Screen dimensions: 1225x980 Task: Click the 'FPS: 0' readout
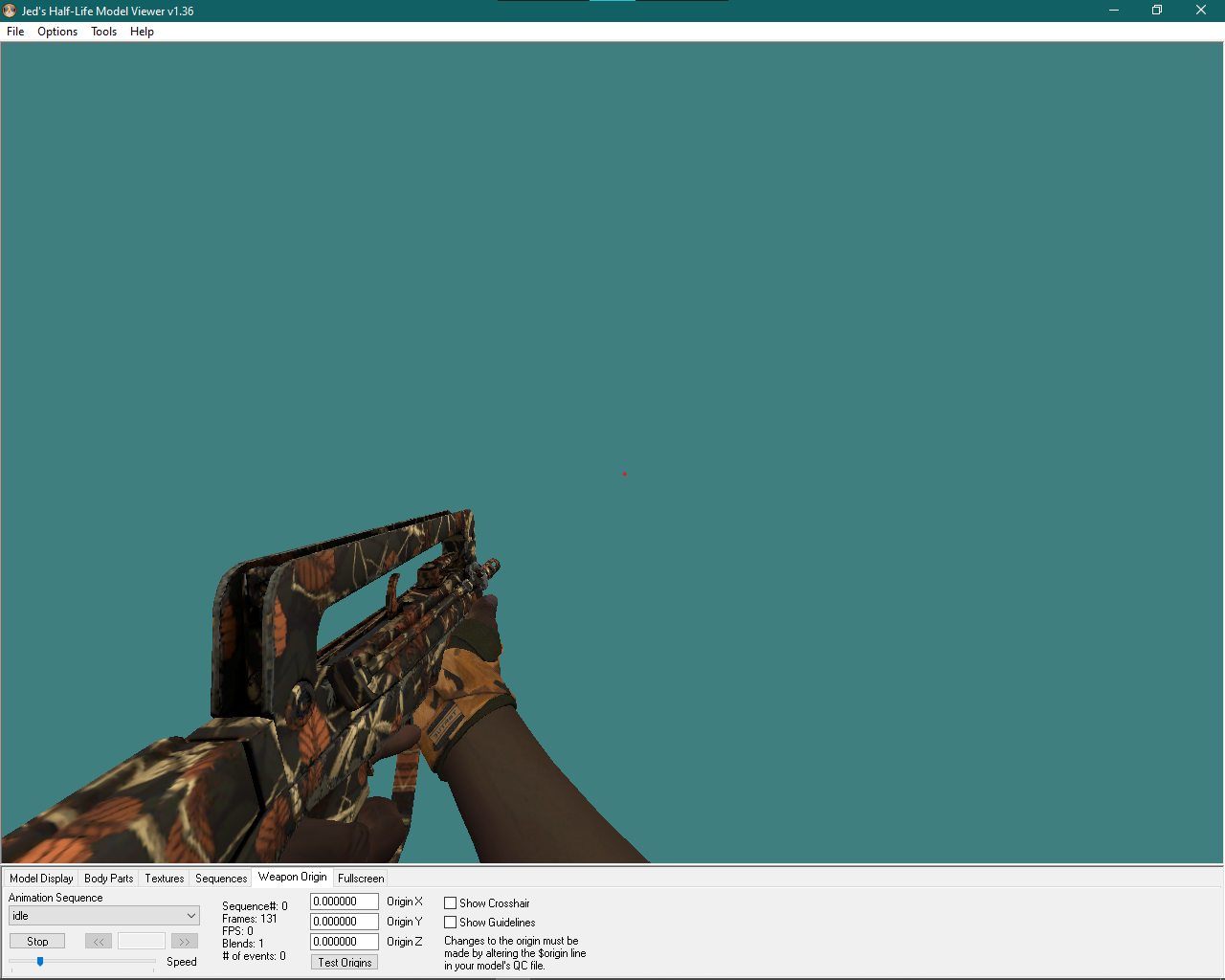point(237,931)
